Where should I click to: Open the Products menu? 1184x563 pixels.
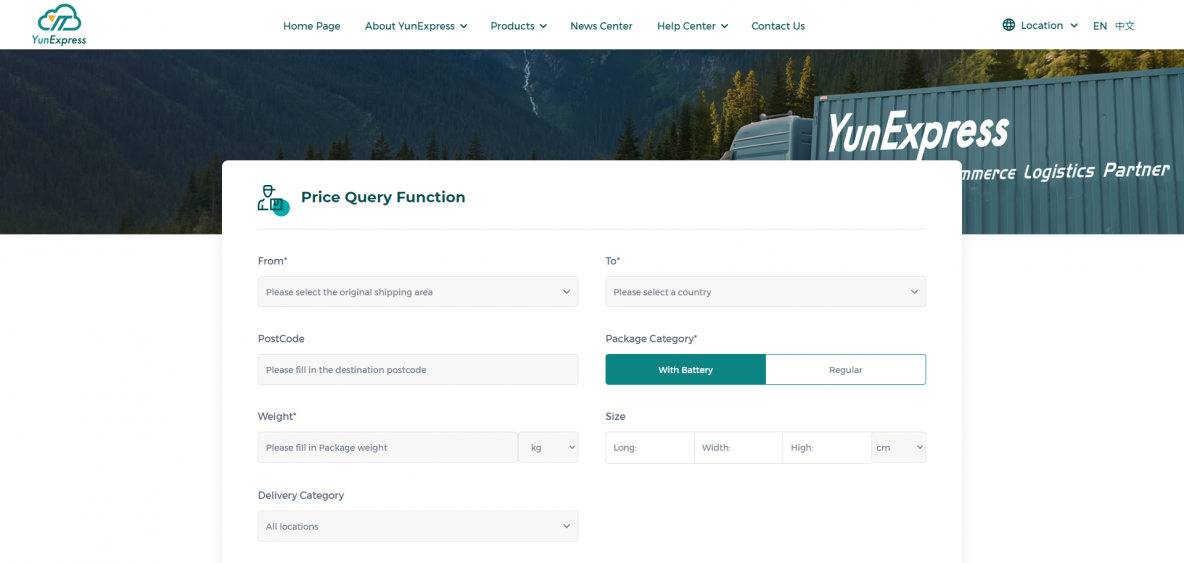click(518, 26)
